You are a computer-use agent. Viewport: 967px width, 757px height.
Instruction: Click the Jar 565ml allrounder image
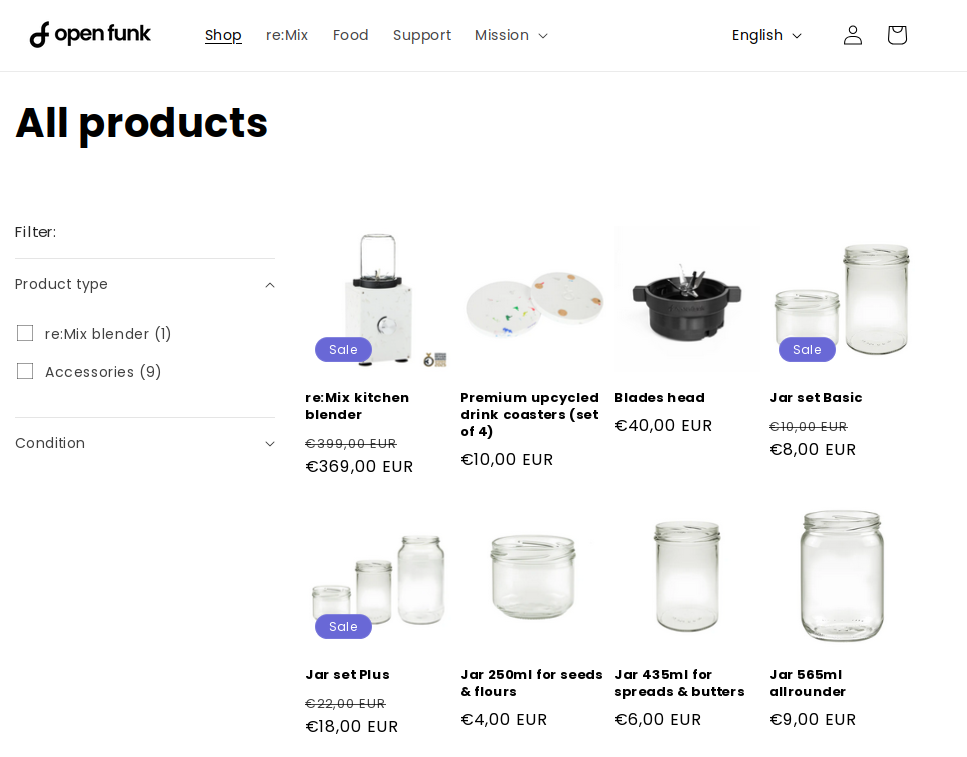tap(842, 576)
